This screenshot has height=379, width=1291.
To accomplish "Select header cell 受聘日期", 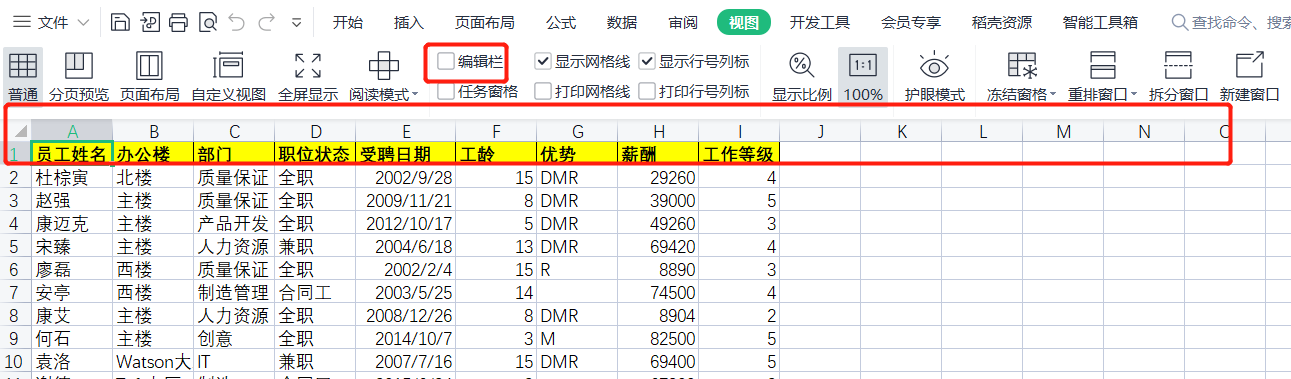I will [x=406, y=153].
